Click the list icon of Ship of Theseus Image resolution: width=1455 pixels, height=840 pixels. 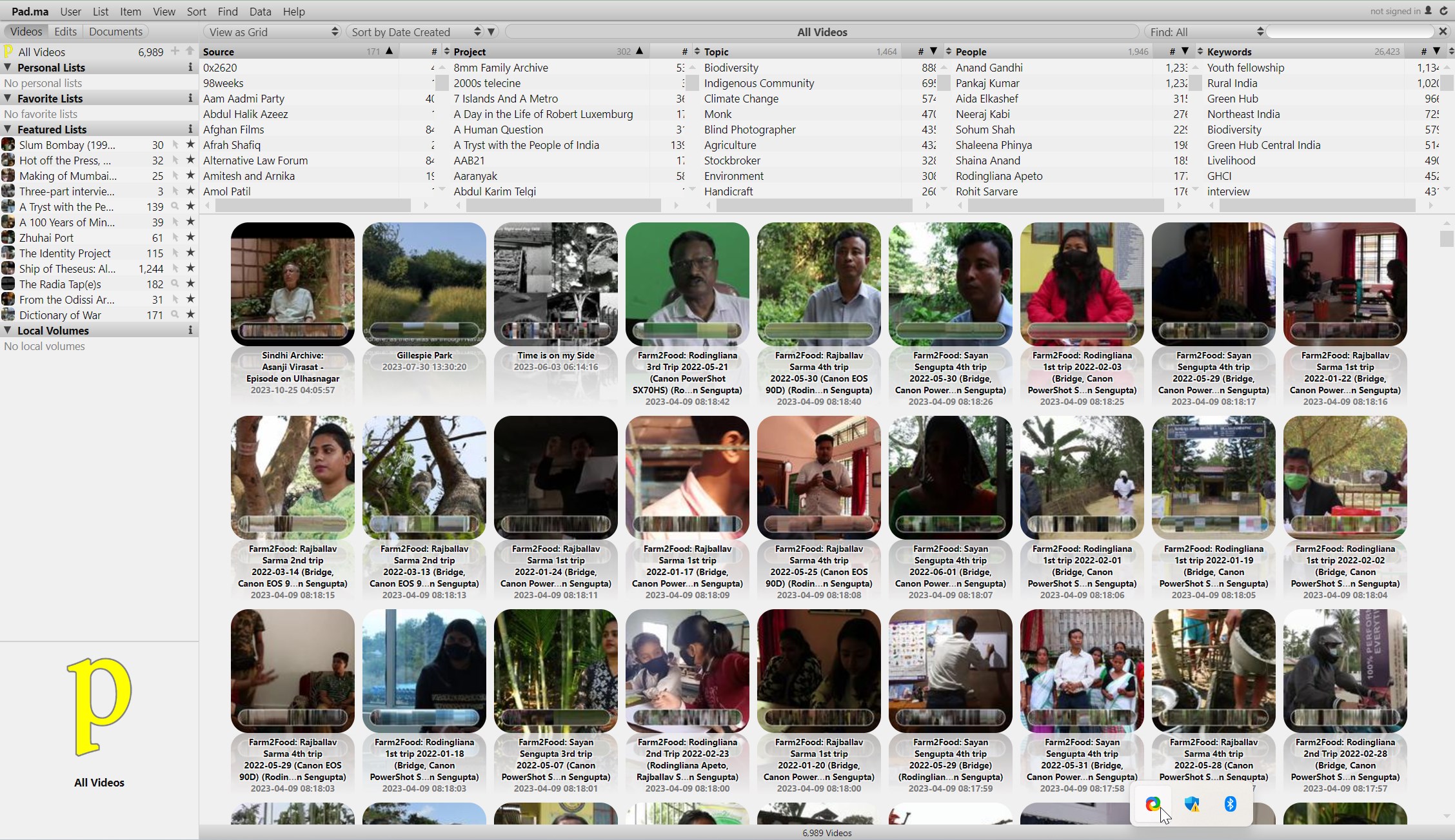point(8,268)
